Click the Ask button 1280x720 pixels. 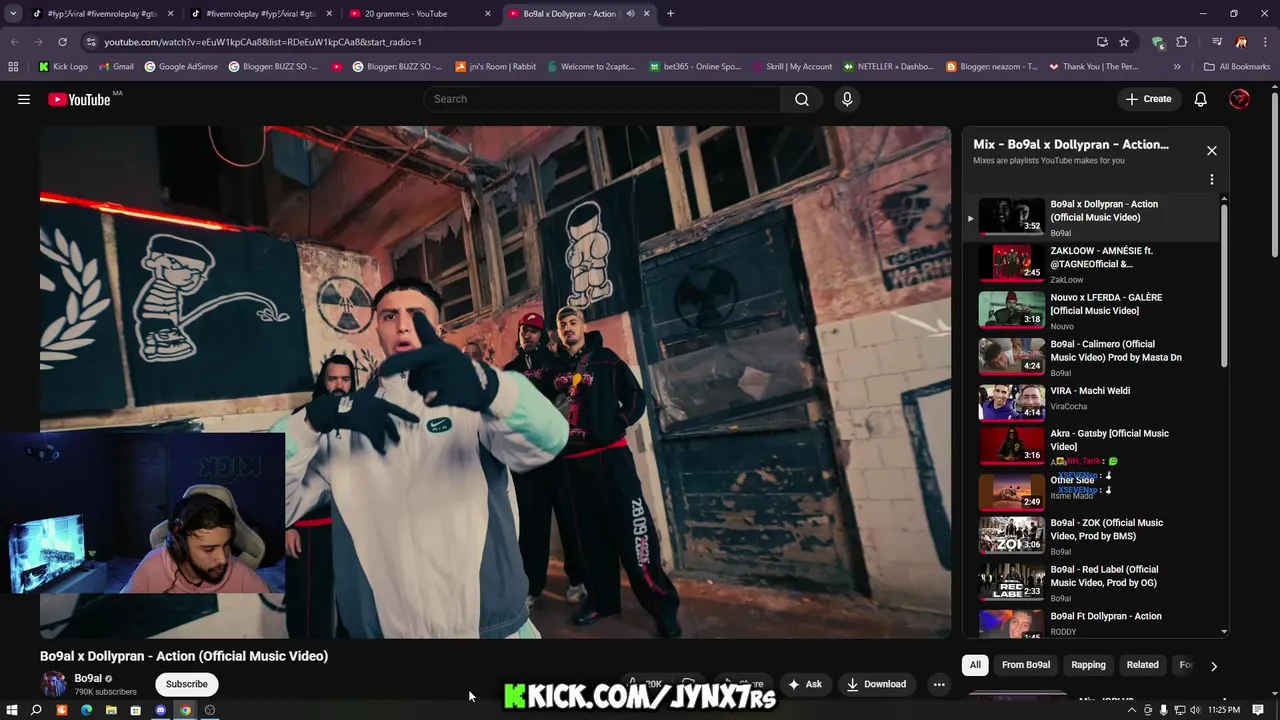click(805, 684)
